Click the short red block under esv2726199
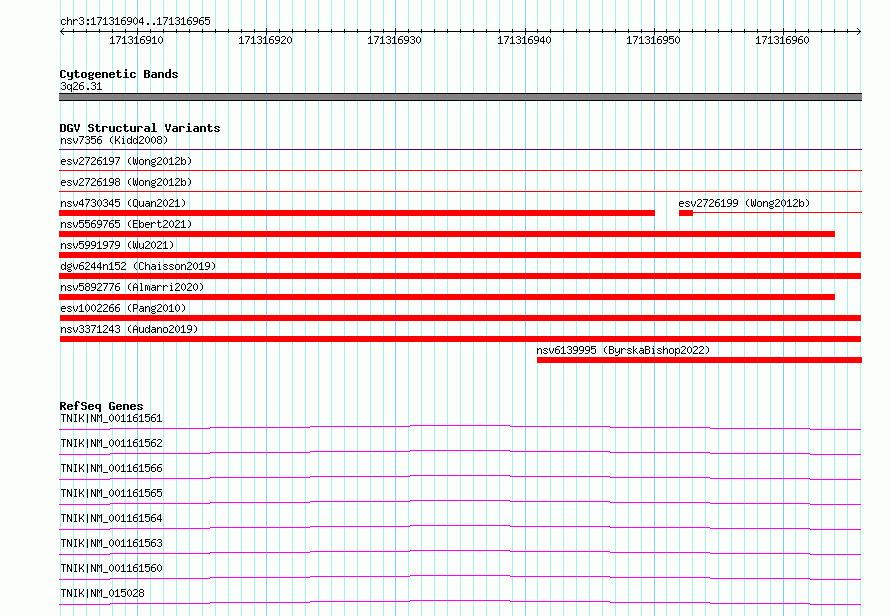Viewport: 890px width, 616px height. 686,213
